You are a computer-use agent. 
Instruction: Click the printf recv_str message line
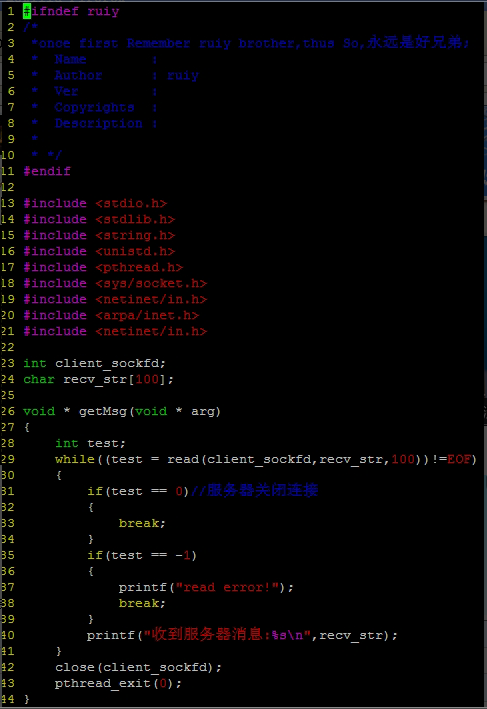click(x=242, y=635)
